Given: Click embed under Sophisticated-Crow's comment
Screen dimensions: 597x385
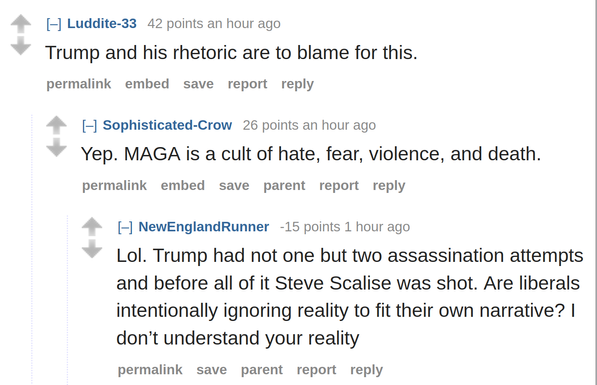Looking at the screenshot, I should click(183, 185).
